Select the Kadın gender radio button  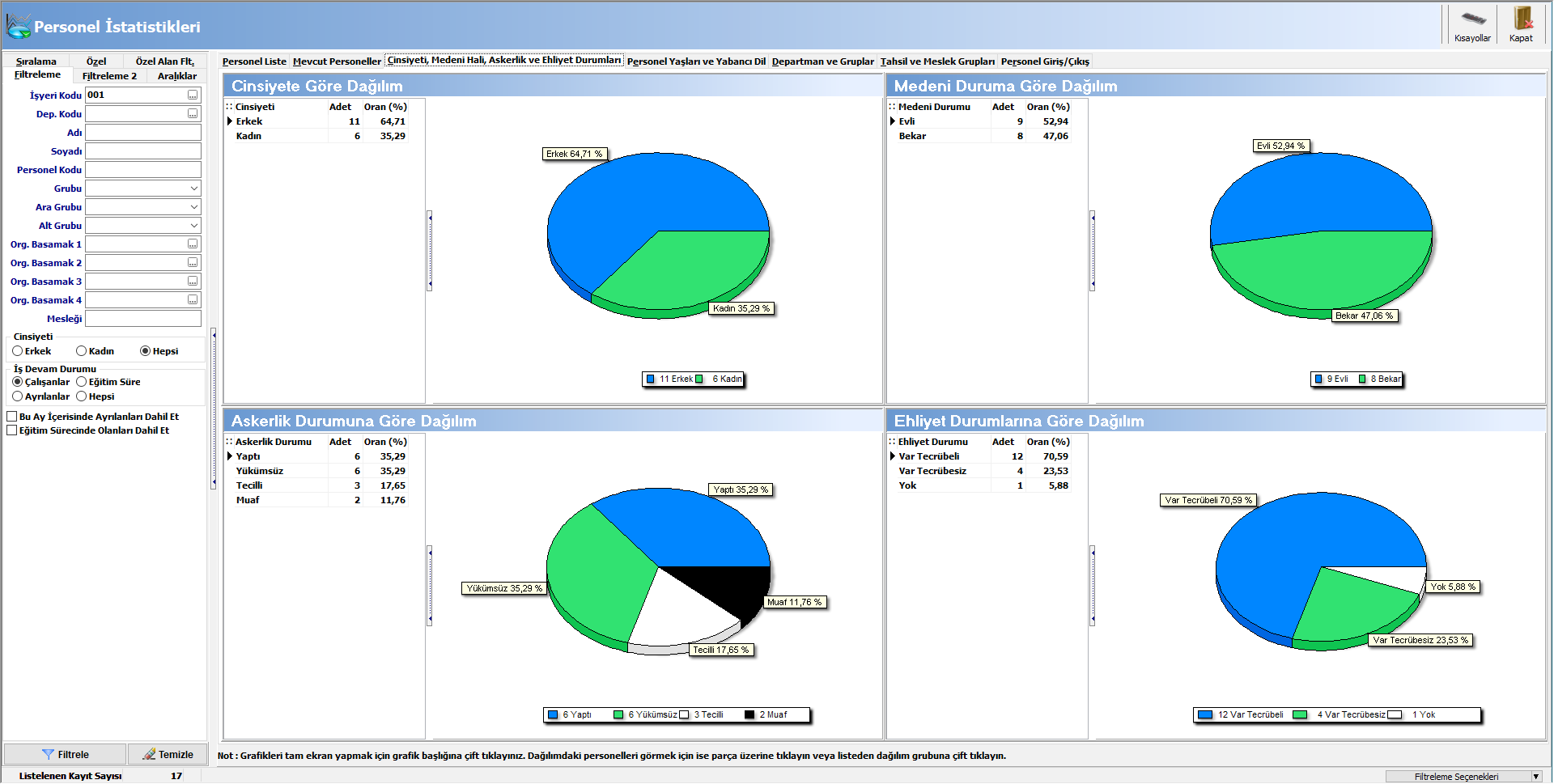tap(81, 351)
